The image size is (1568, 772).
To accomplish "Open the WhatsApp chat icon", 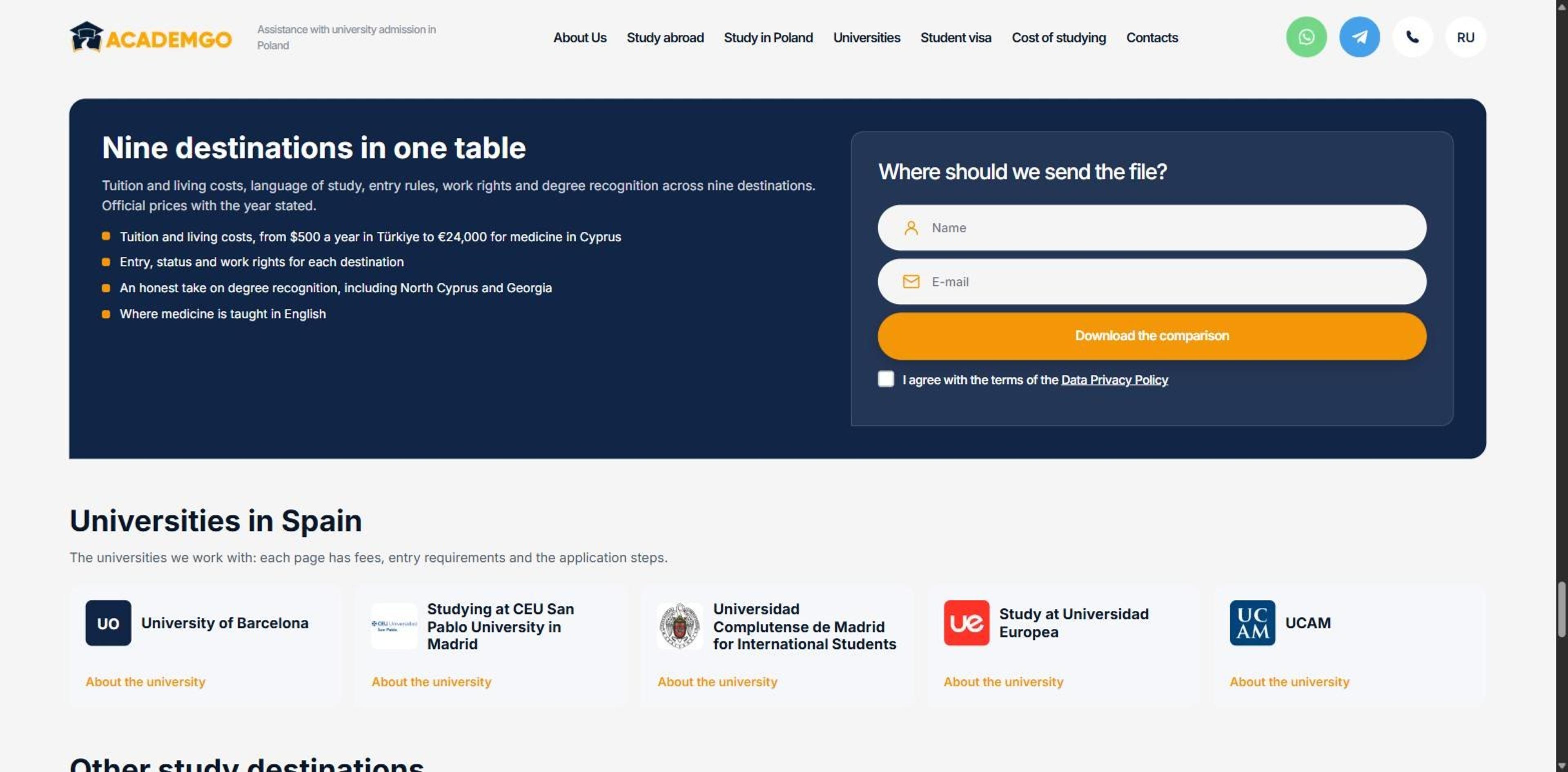I will [x=1306, y=37].
